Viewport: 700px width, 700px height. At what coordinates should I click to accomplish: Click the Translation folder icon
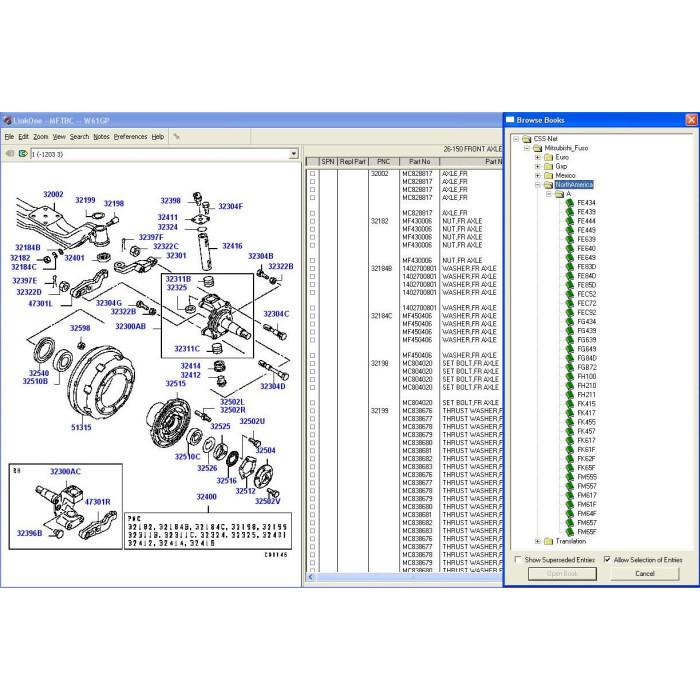coord(549,541)
